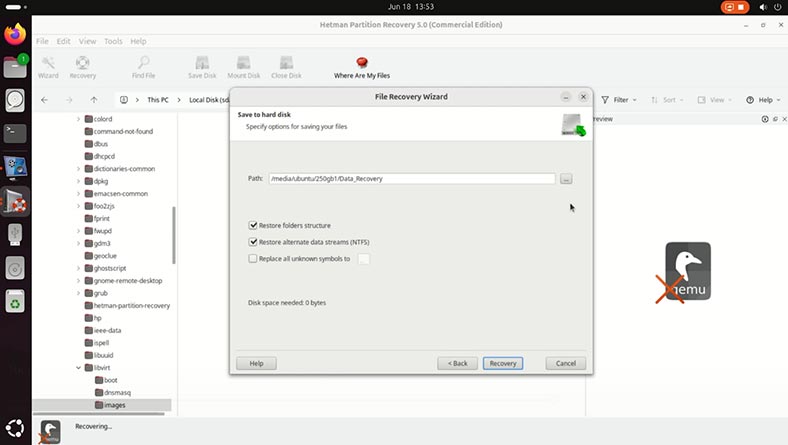Open the Trash in the dock
This screenshot has height=445, width=788.
[15, 301]
